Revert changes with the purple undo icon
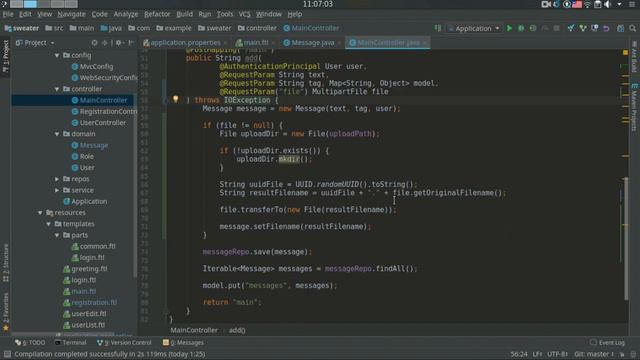 point(606,28)
